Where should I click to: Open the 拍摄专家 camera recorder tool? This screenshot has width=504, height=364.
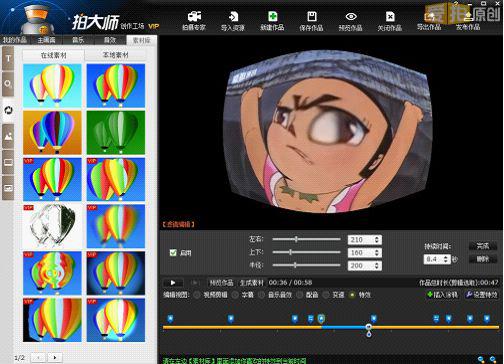pyautogui.click(x=194, y=21)
